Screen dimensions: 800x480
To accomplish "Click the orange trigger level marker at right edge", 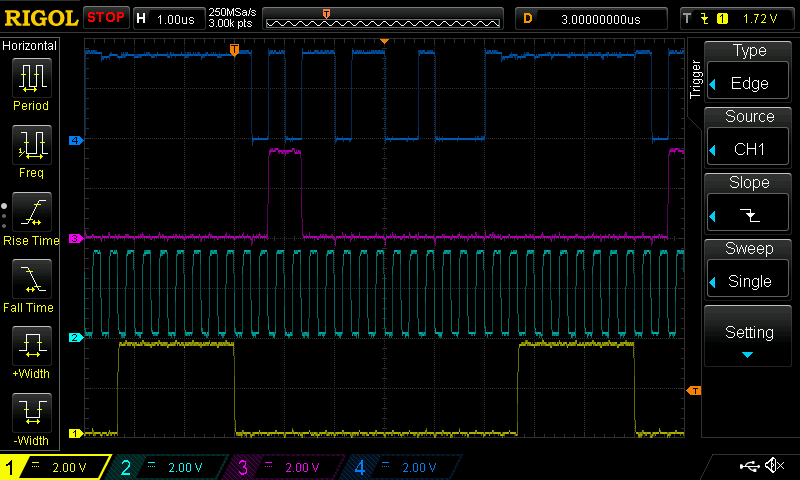I will [693, 391].
